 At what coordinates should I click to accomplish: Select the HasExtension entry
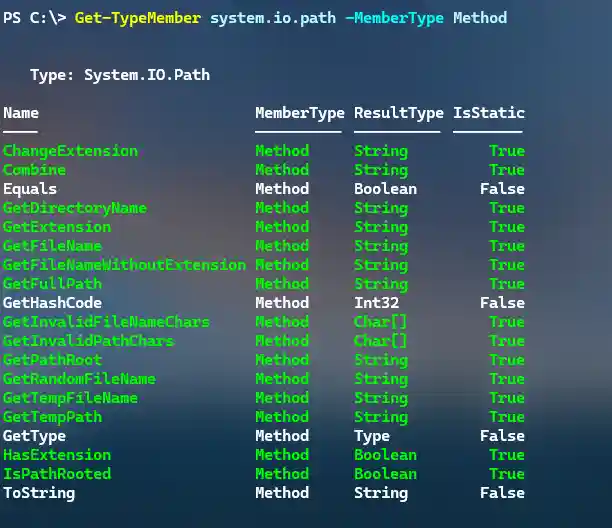tap(57, 455)
